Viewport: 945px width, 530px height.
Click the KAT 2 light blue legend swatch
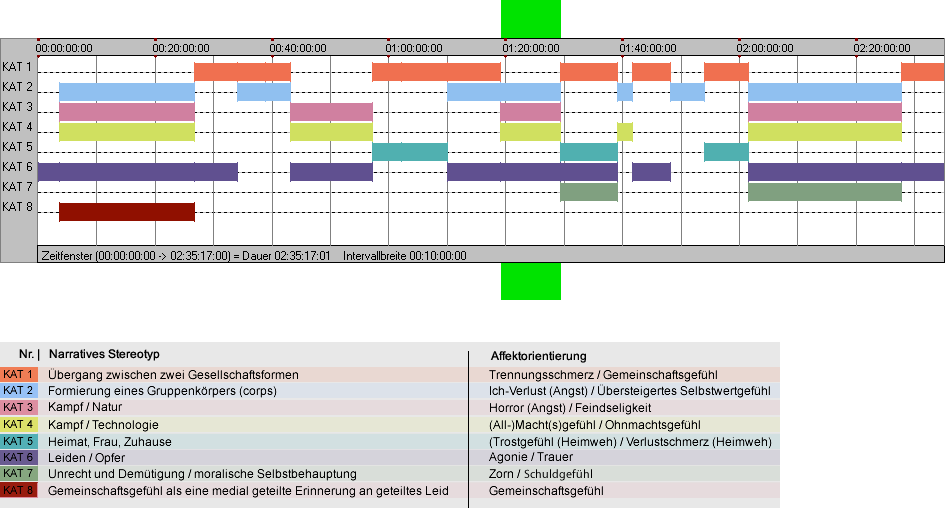click(x=19, y=391)
